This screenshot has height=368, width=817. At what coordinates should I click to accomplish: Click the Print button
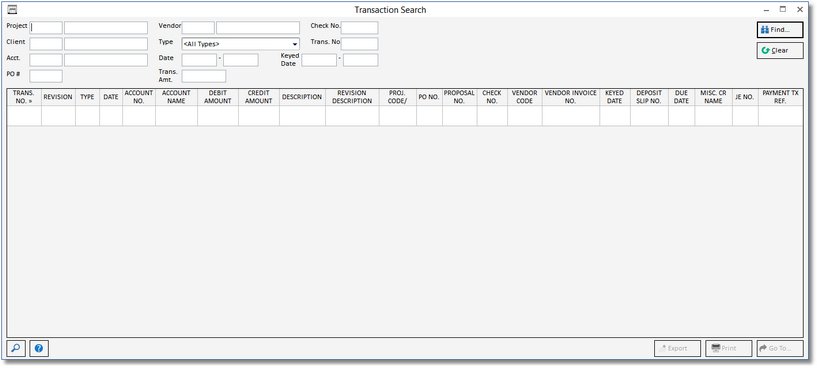[728, 348]
